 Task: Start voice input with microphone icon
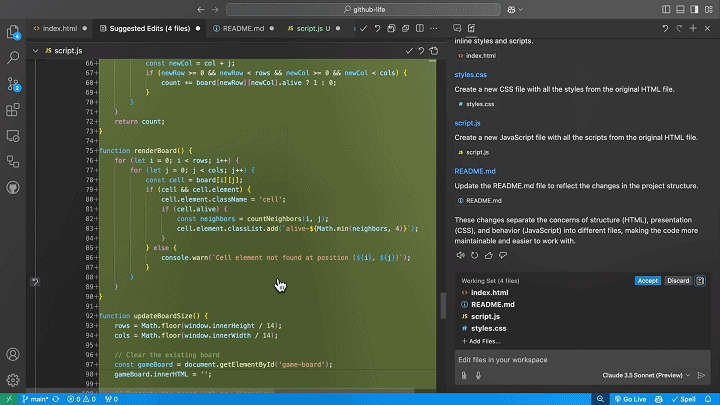tap(479, 375)
